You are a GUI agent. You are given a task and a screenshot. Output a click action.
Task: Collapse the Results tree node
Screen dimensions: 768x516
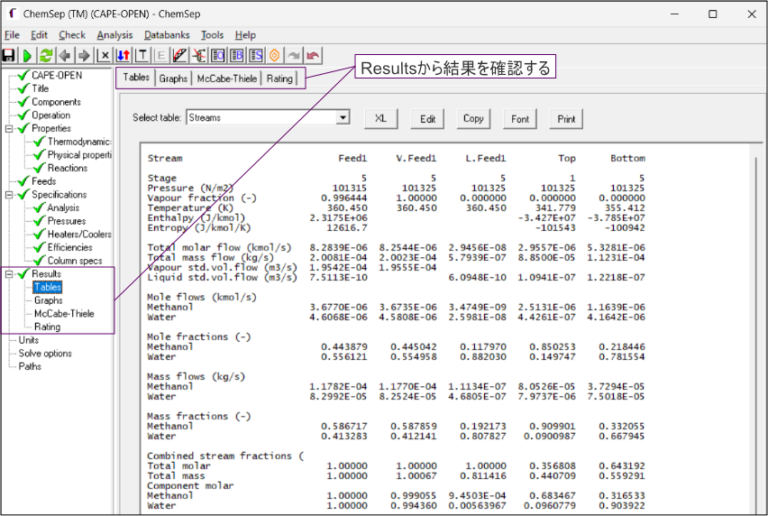click(x=9, y=274)
